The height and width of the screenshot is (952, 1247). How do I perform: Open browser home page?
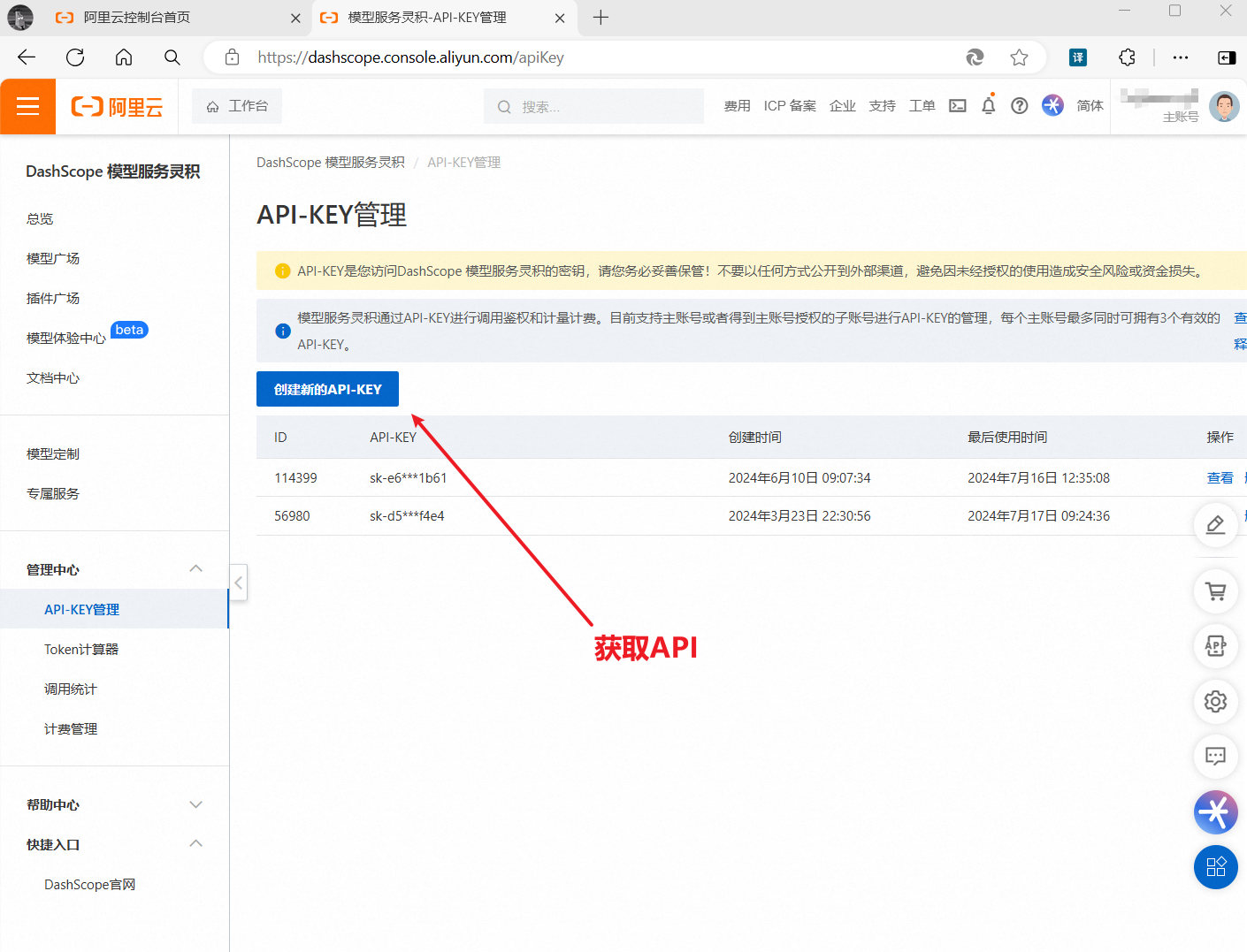(x=124, y=57)
